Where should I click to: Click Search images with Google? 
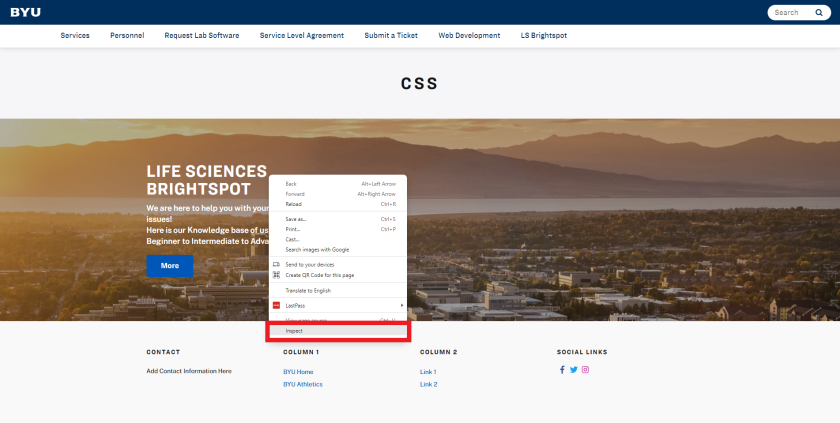pyautogui.click(x=317, y=249)
